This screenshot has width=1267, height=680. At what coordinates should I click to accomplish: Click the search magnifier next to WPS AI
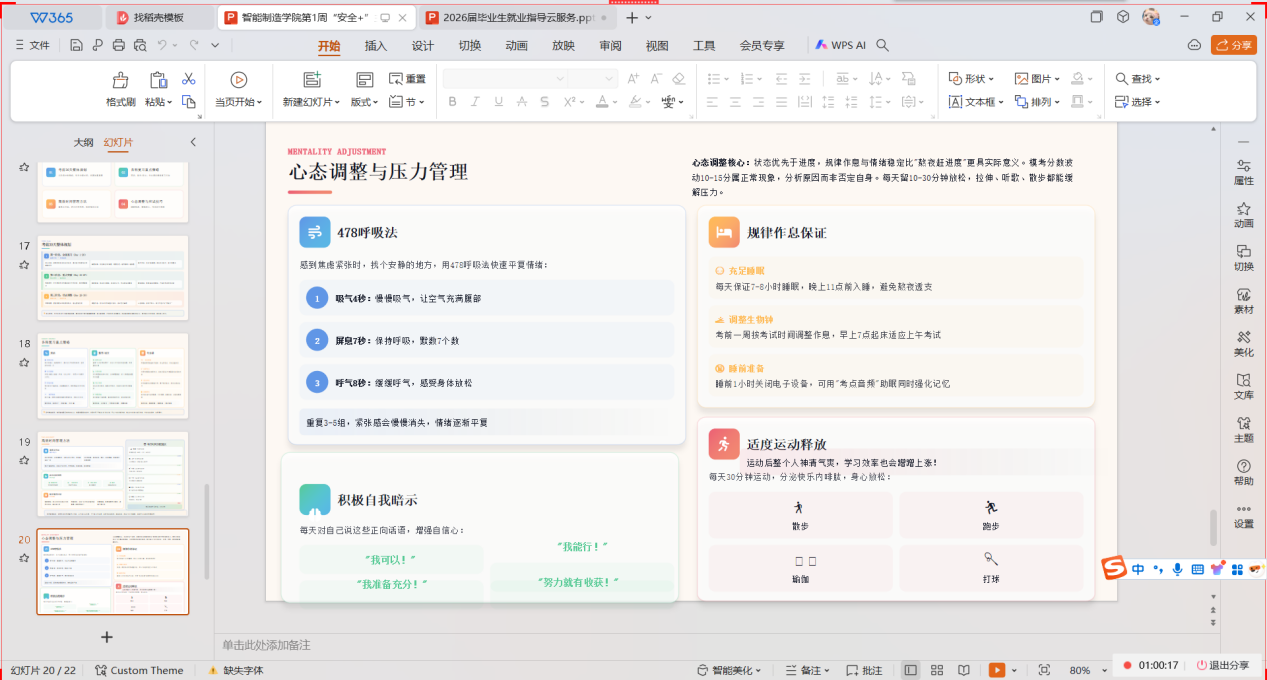[882, 45]
